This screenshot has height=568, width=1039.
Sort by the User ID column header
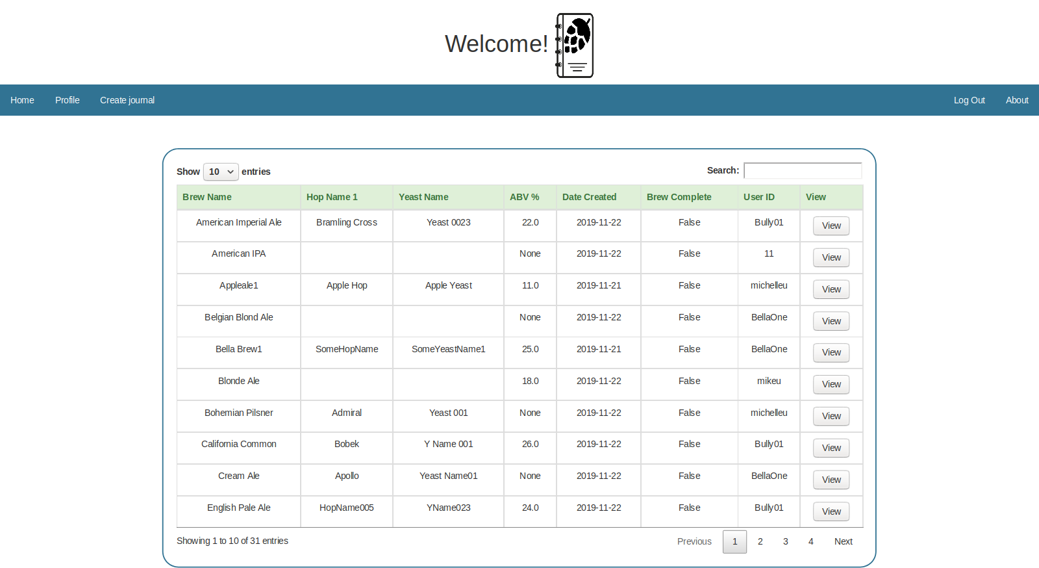point(759,197)
